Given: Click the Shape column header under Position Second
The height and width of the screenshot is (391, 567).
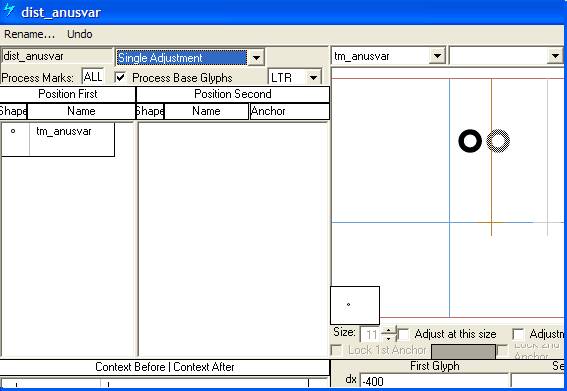Looking at the screenshot, I should point(150,111).
